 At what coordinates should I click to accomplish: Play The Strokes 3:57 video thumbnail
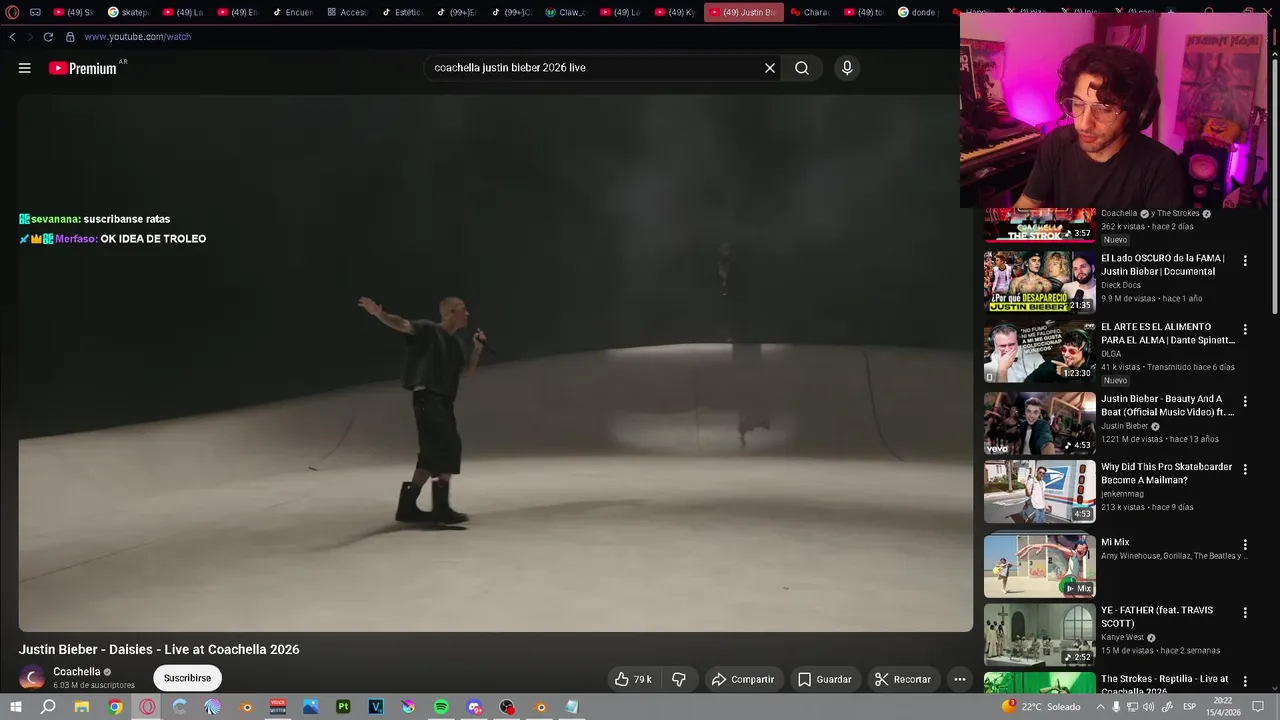coord(1040,225)
